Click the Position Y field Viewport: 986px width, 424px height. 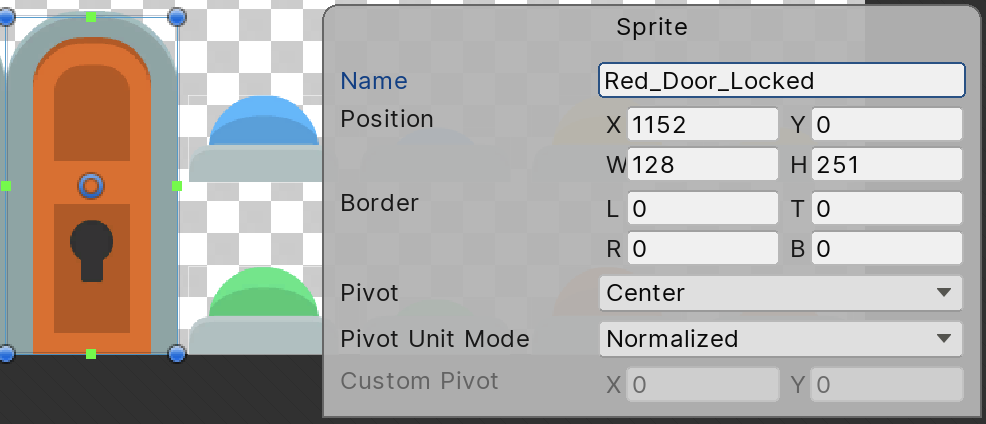[x=886, y=124]
